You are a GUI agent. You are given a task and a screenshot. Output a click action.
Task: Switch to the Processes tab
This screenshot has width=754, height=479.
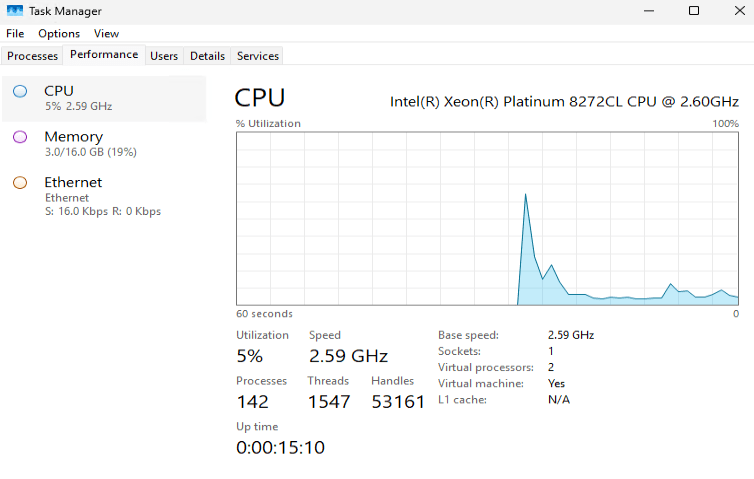point(33,56)
